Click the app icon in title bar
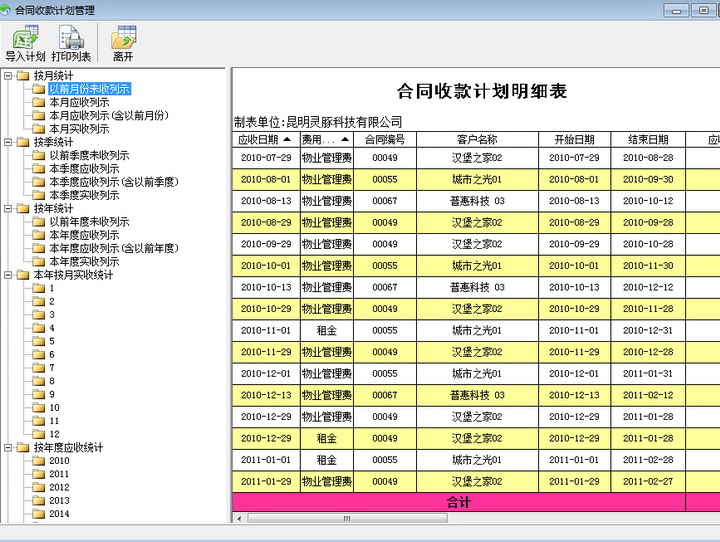 pos(8,9)
